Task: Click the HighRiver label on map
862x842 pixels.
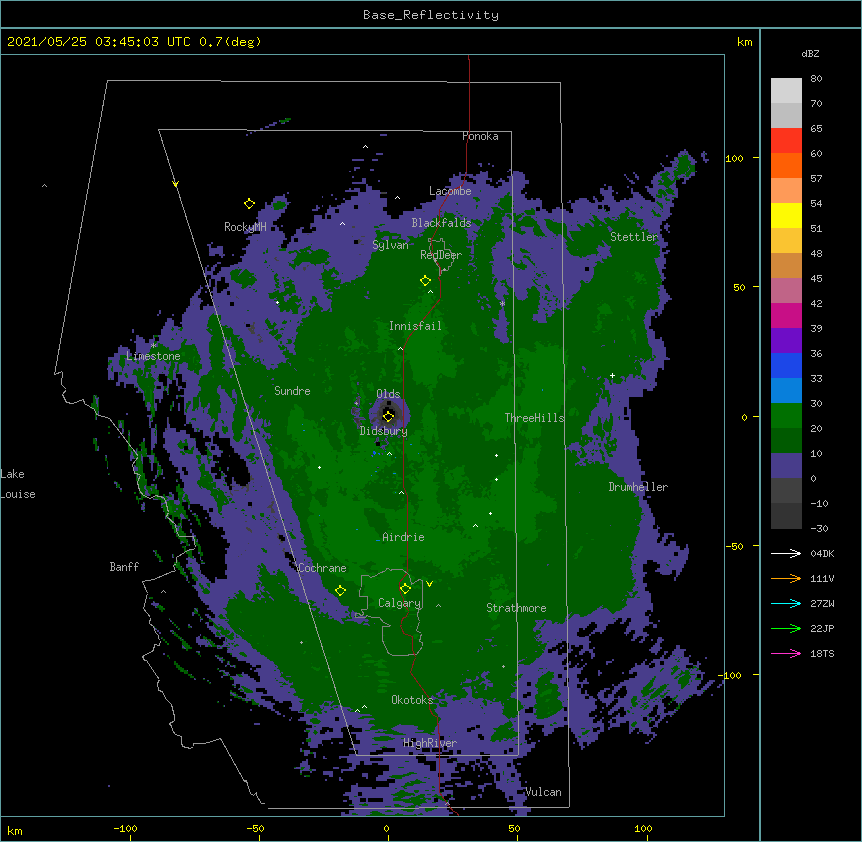Action: [430, 743]
